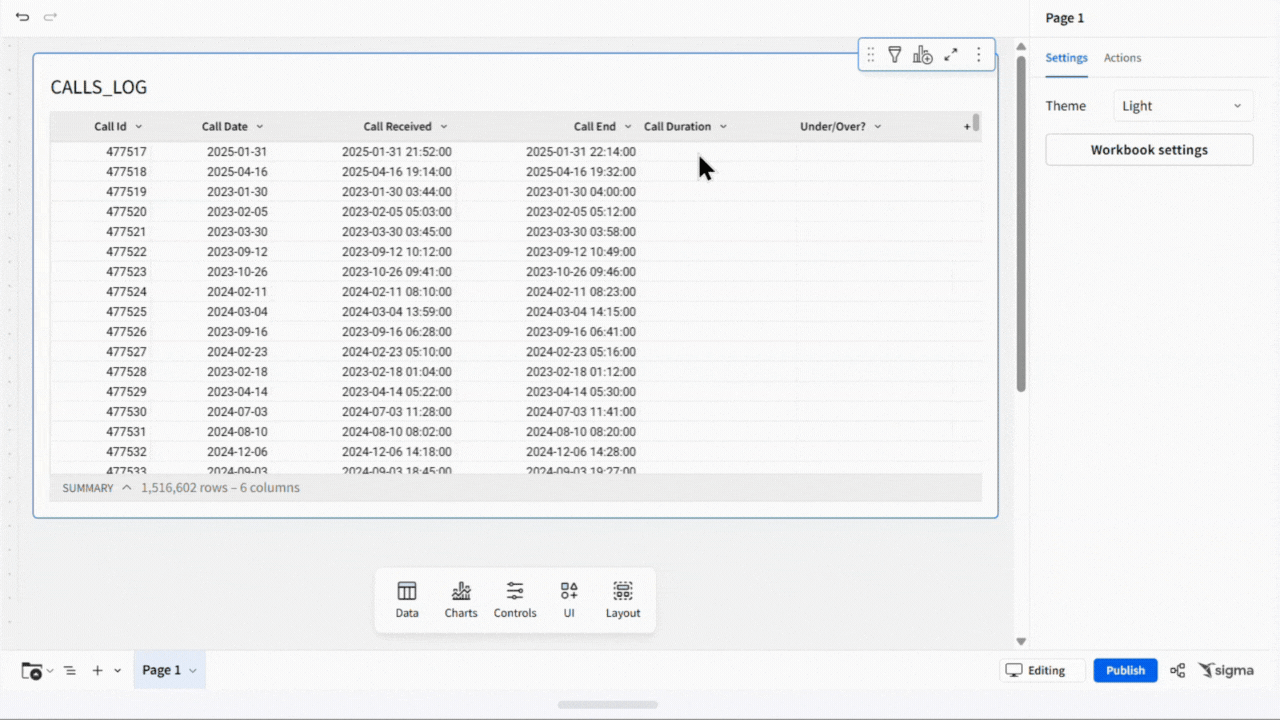Open the Controls element icon
Viewport: 1280px width, 720px height.
point(515,600)
